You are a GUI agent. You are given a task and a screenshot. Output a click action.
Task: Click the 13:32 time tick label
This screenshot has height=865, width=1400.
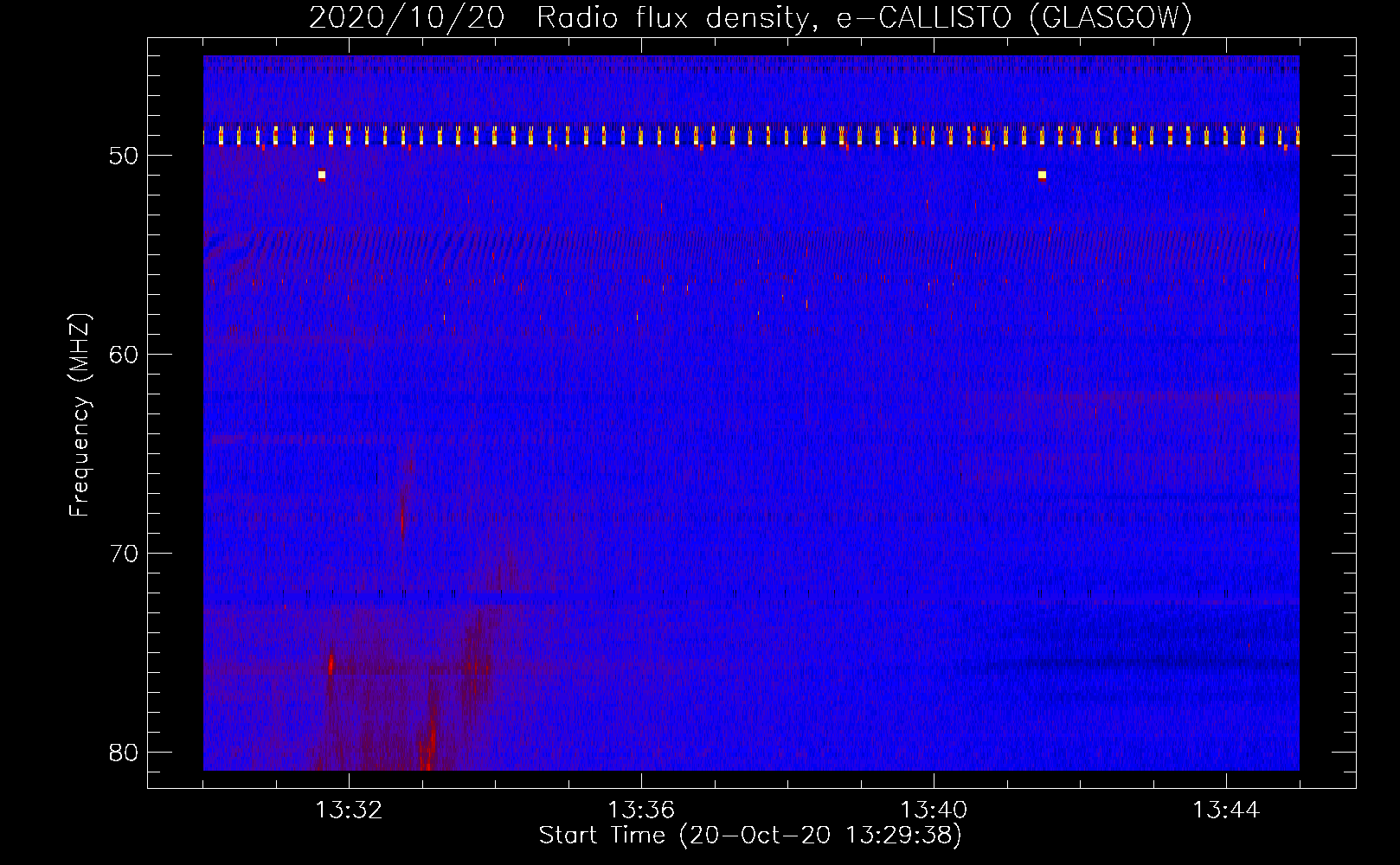coord(349,811)
